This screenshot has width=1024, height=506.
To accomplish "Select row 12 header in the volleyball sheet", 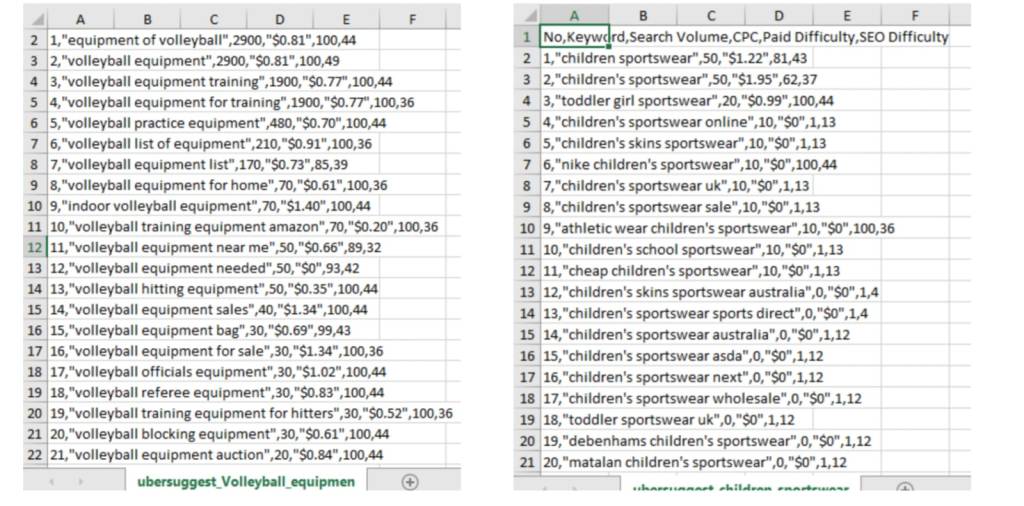I will [x=34, y=247].
